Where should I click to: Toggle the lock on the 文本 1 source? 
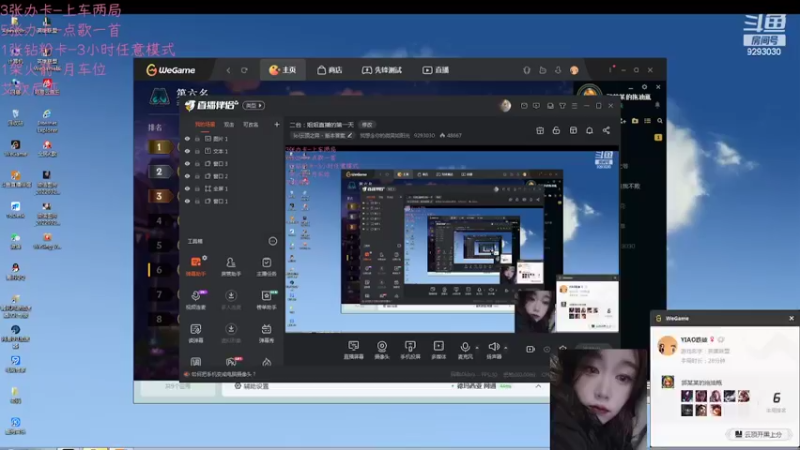pyautogui.click(x=197, y=151)
